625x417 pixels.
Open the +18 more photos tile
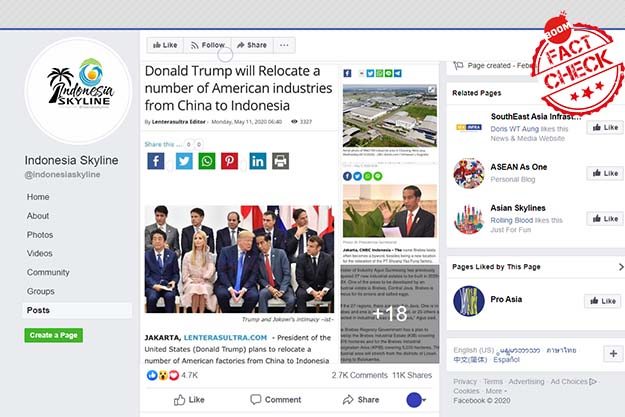click(x=390, y=314)
